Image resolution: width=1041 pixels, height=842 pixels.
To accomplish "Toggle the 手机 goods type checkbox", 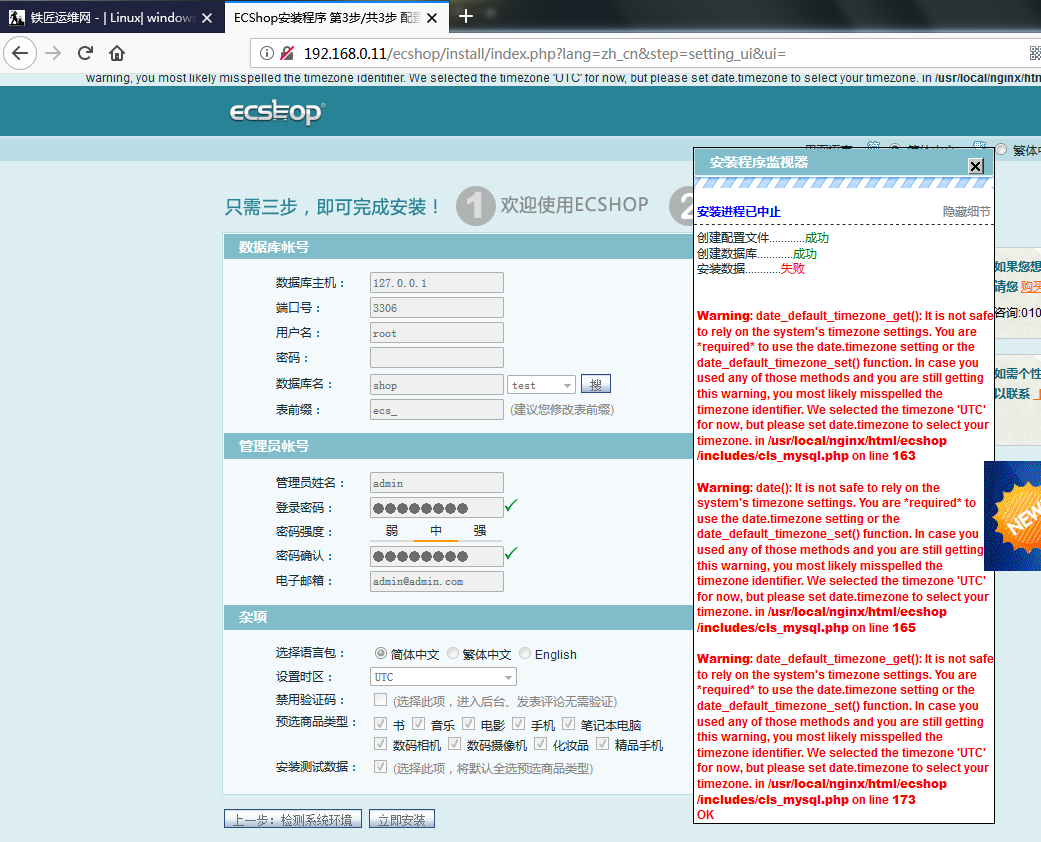I will 519,724.
